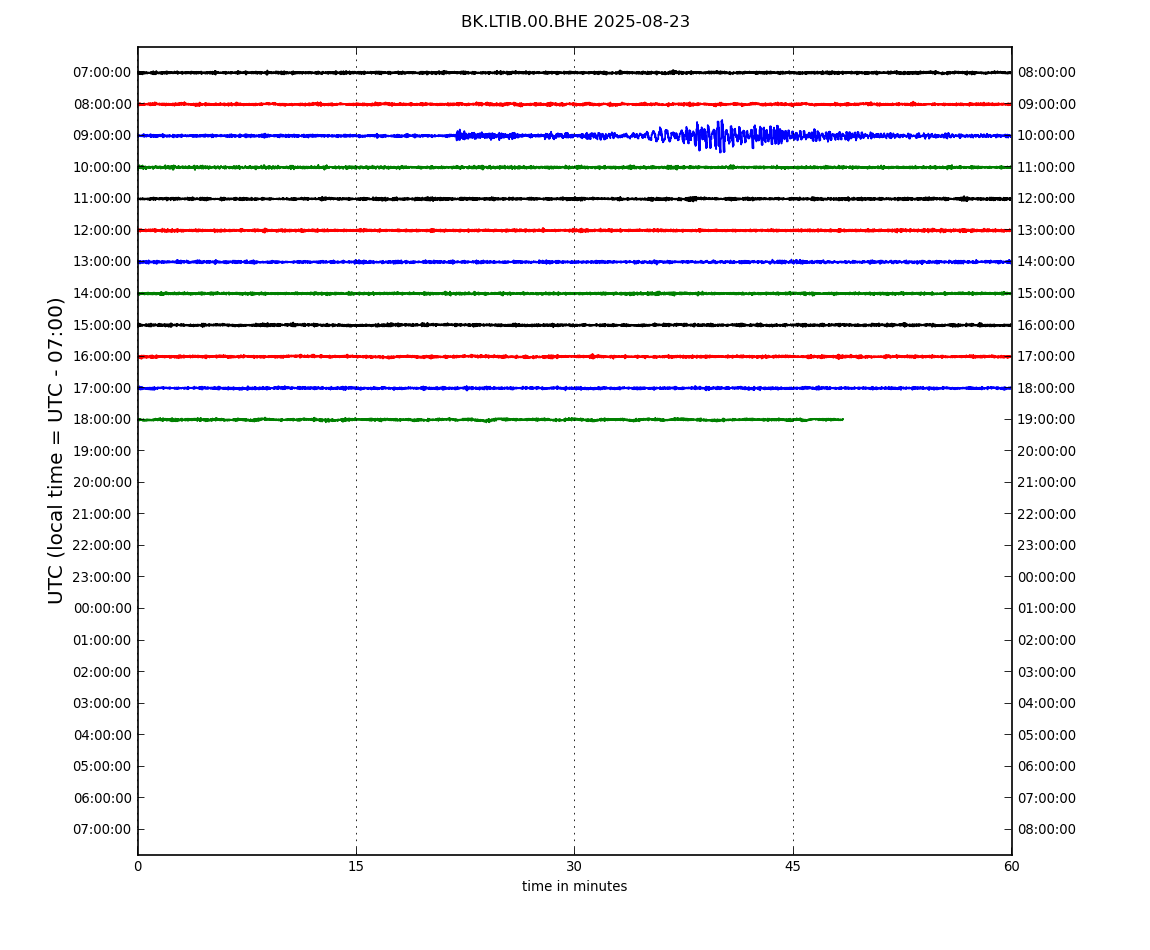
Task: Click the x-axis tick label 45
Action: (793, 866)
